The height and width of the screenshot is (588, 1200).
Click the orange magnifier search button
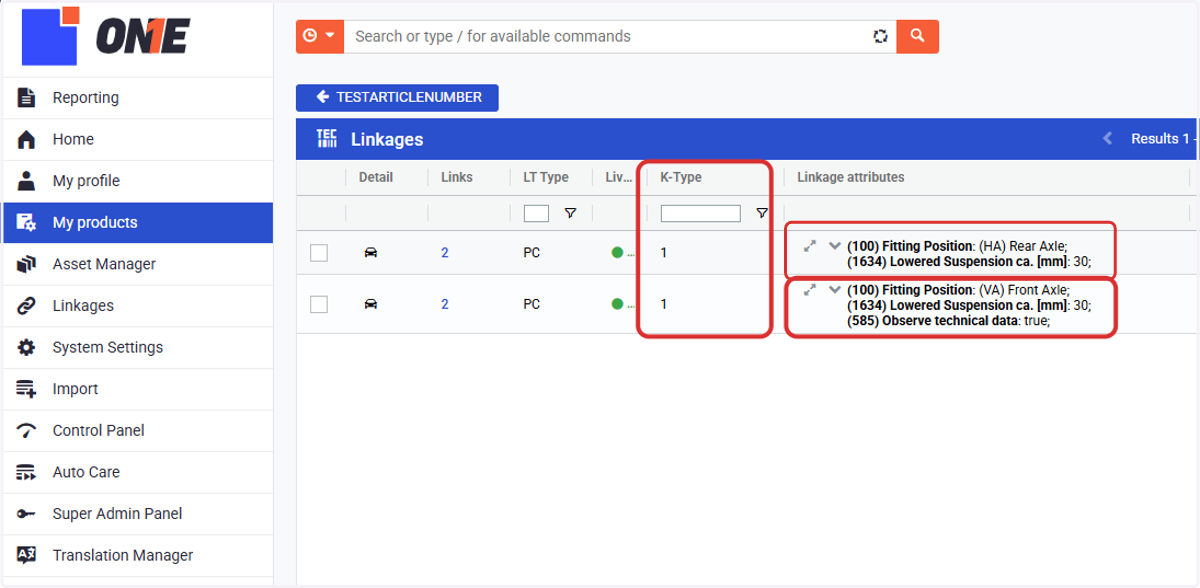pos(917,36)
